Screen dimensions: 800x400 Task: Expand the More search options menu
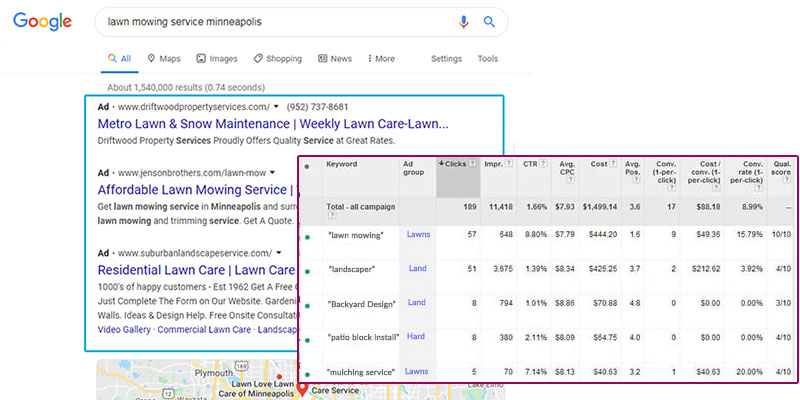pyautogui.click(x=381, y=59)
